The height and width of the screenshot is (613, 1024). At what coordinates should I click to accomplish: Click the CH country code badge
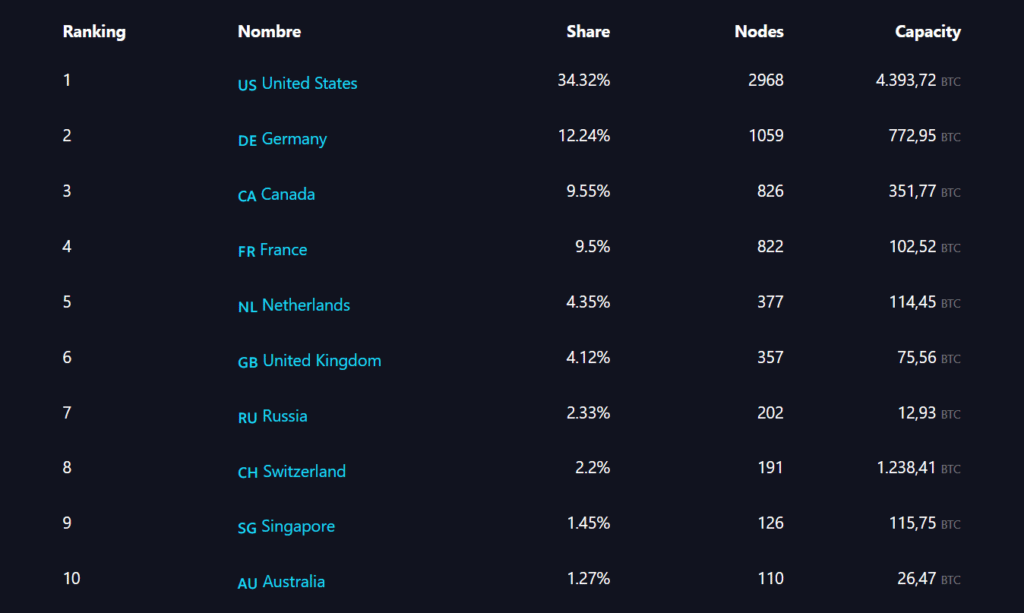[x=248, y=473]
